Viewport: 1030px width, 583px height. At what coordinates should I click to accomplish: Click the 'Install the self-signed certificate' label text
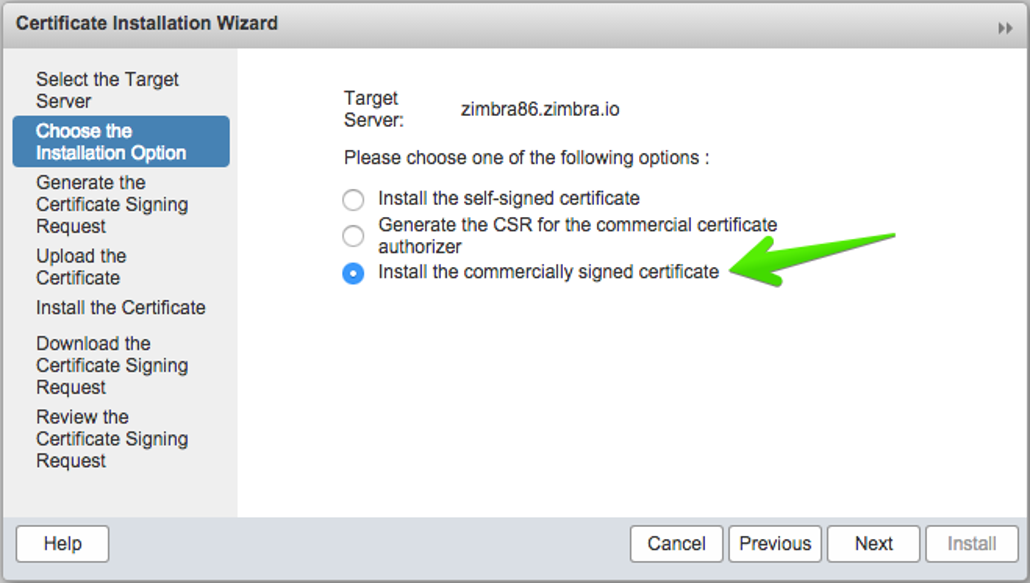pyautogui.click(x=508, y=198)
